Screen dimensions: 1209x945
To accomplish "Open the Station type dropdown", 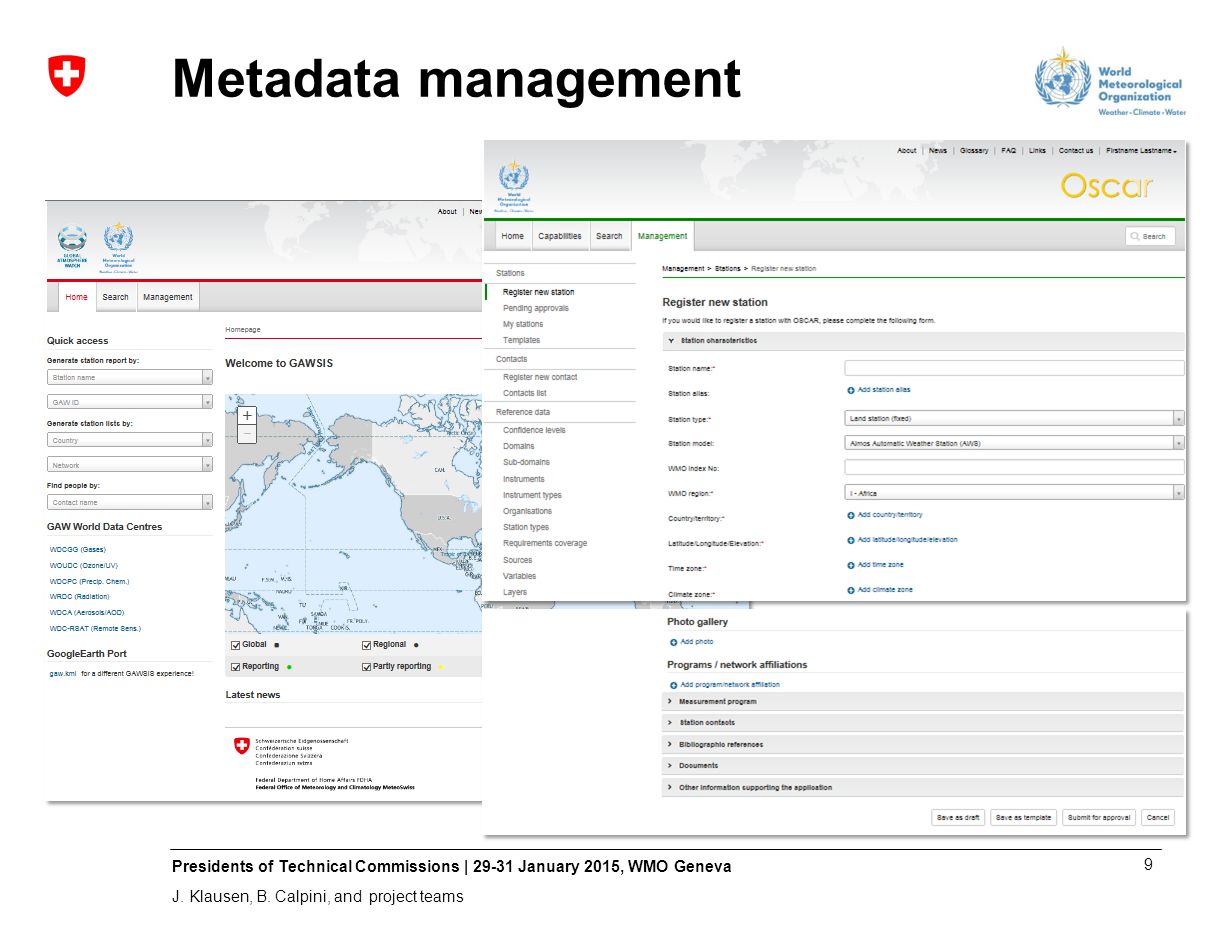I will coord(1014,419).
